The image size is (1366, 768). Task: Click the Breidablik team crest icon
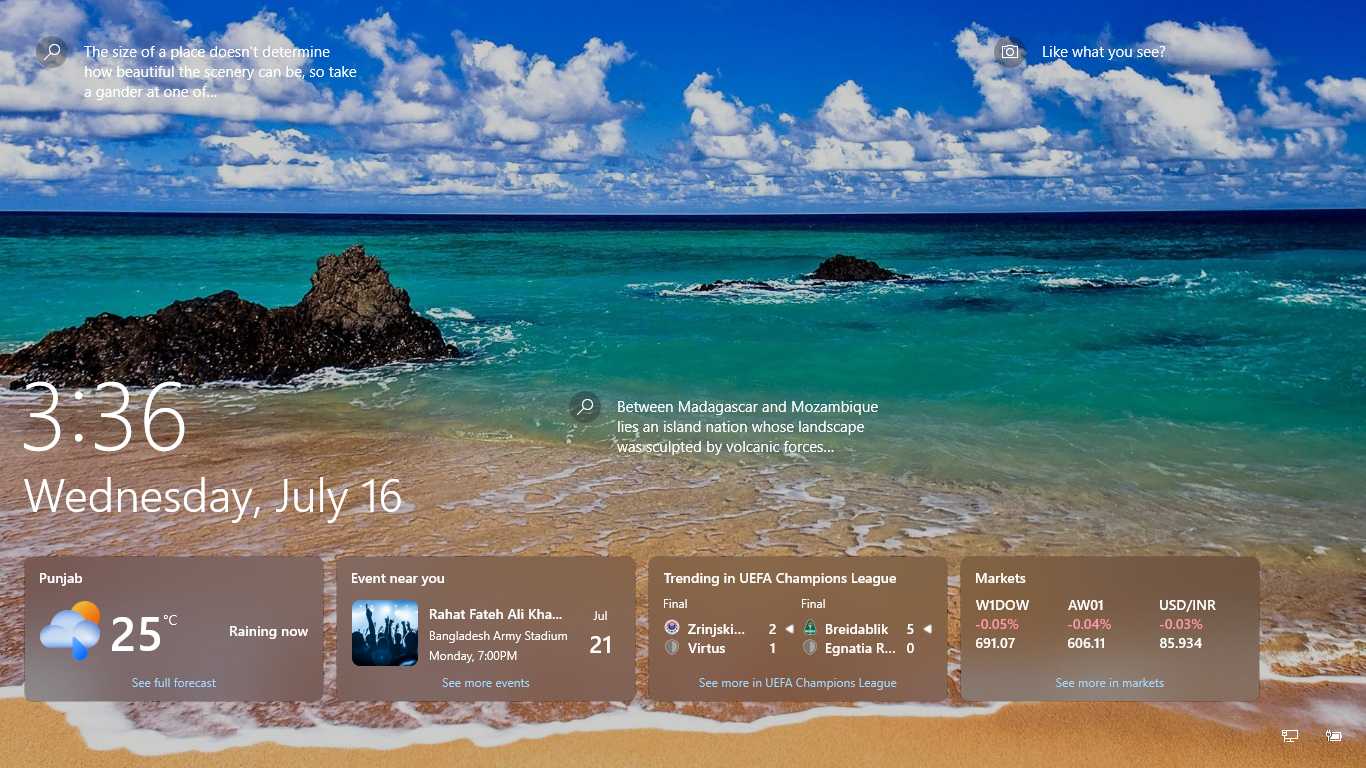810,628
